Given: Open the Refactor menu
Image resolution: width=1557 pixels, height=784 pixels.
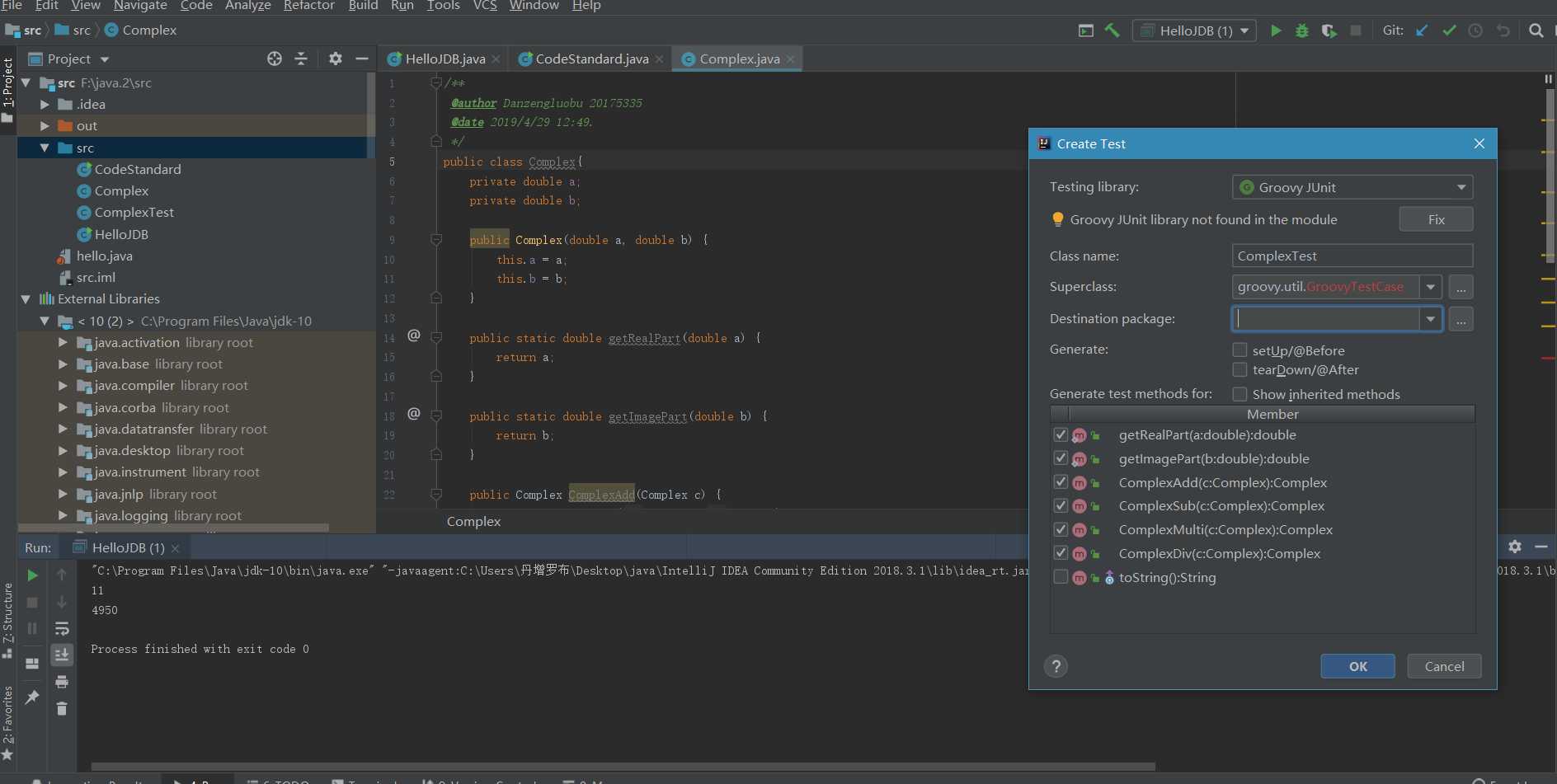Looking at the screenshot, I should [x=308, y=6].
